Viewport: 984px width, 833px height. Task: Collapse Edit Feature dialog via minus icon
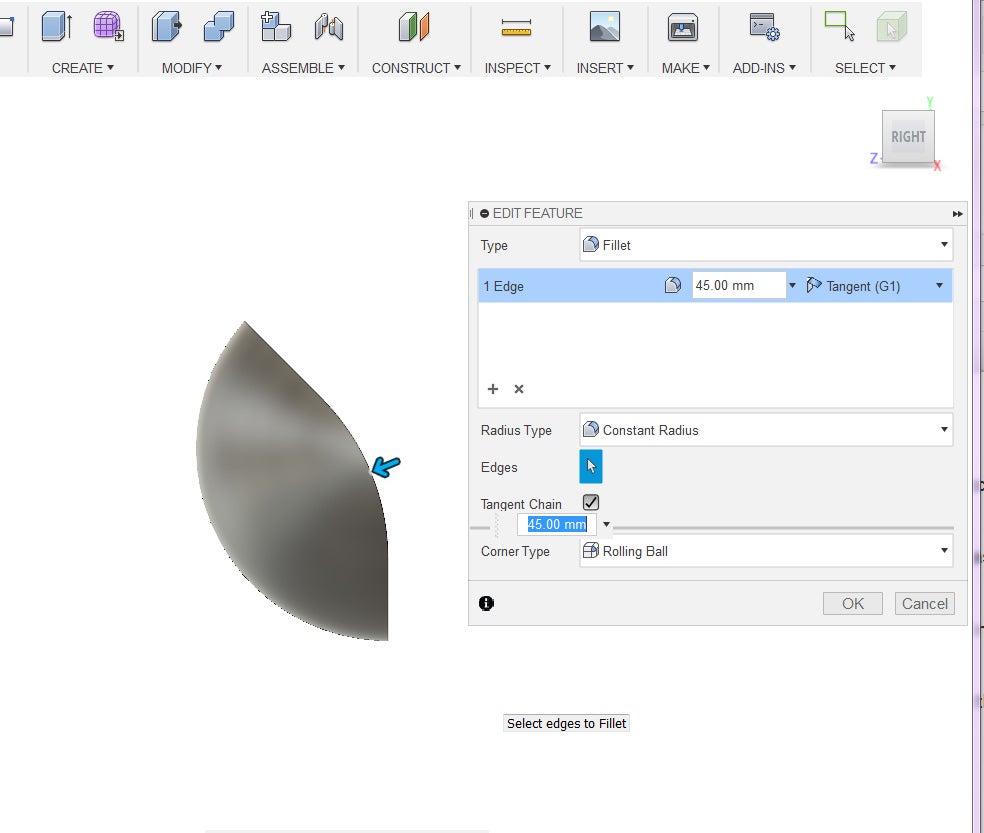point(484,213)
